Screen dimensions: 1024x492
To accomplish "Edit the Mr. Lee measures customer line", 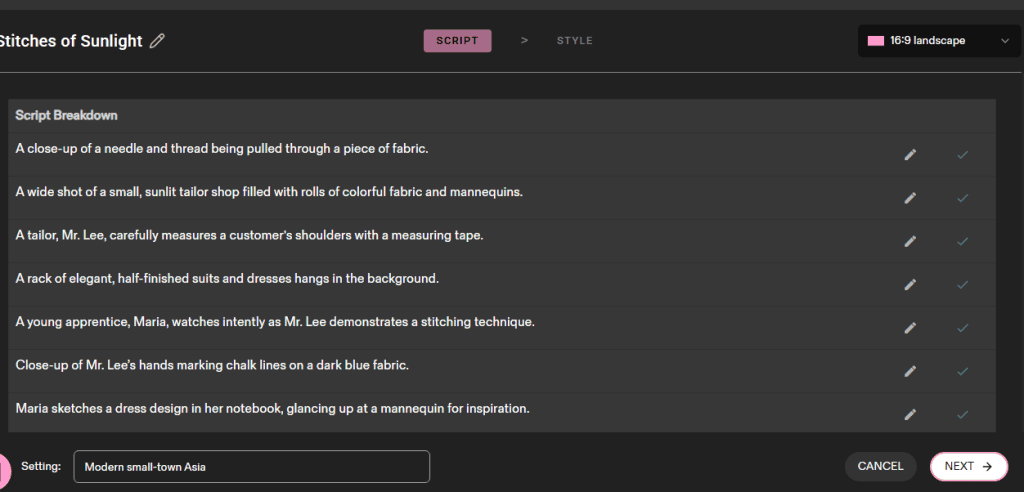I will point(910,241).
